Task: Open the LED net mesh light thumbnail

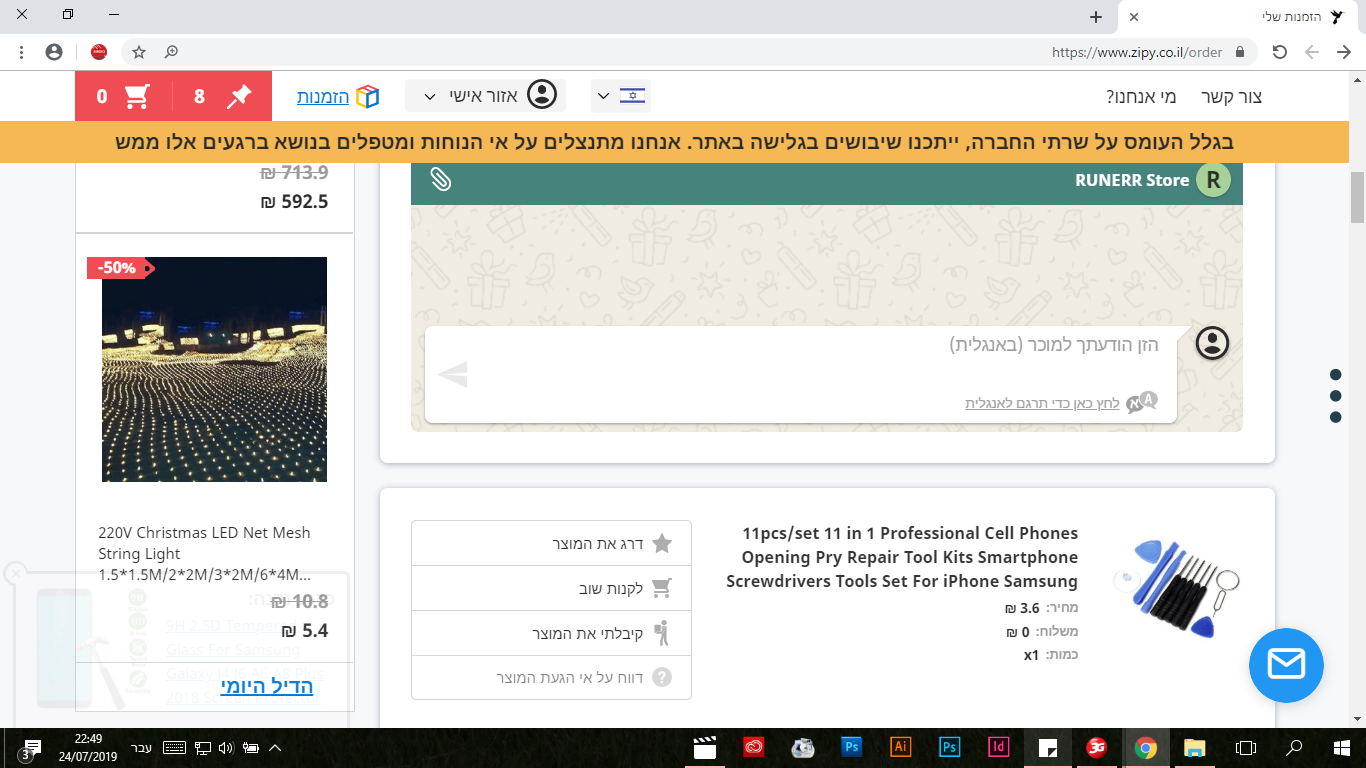Action: click(214, 369)
